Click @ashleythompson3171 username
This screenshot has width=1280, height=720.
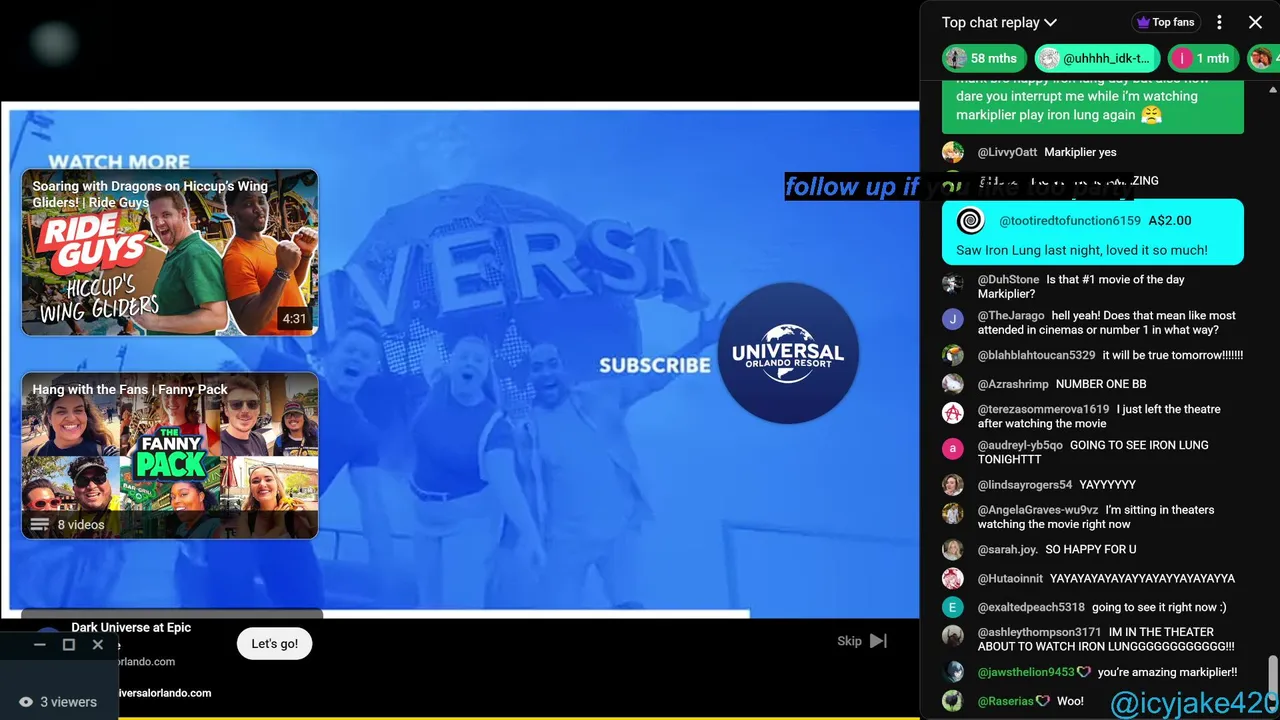click(1039, 632)
